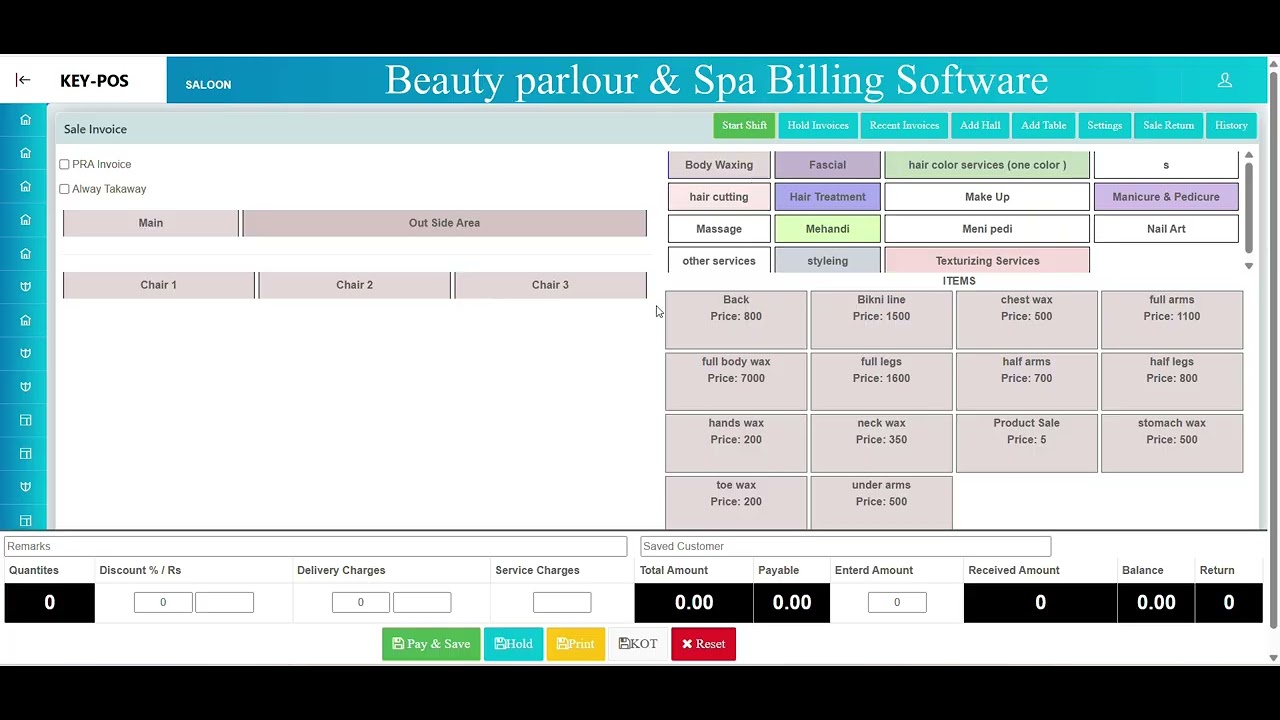Select Chair 2

354,285
